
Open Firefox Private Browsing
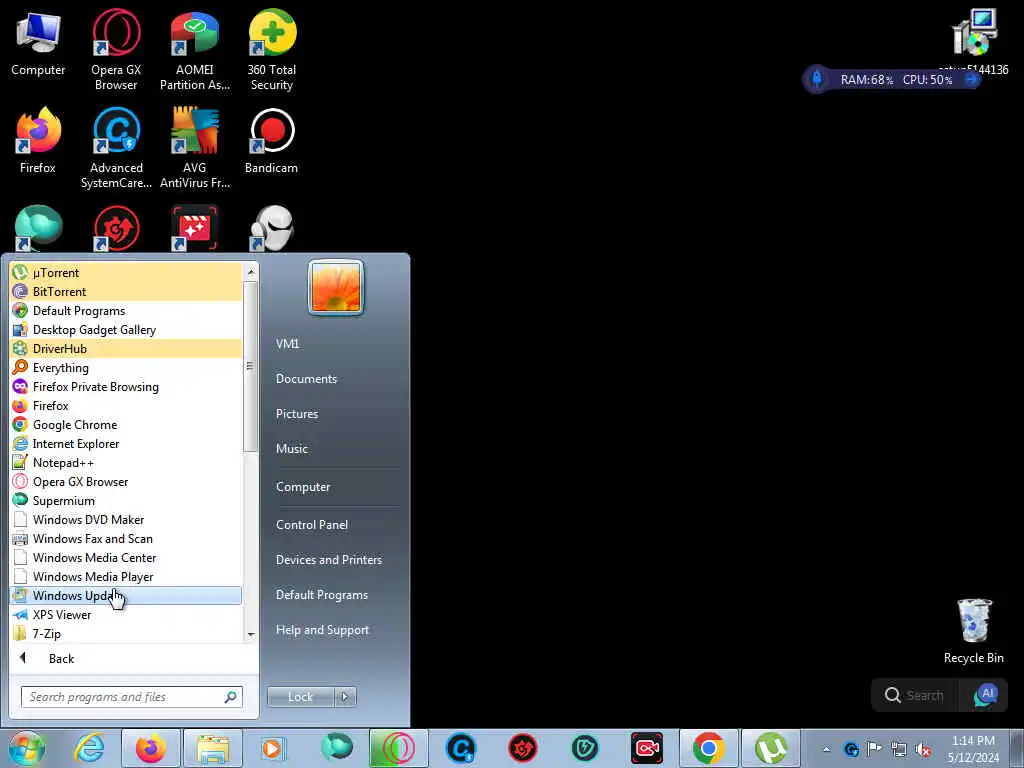pyautogui.click(x=125, y=387)
